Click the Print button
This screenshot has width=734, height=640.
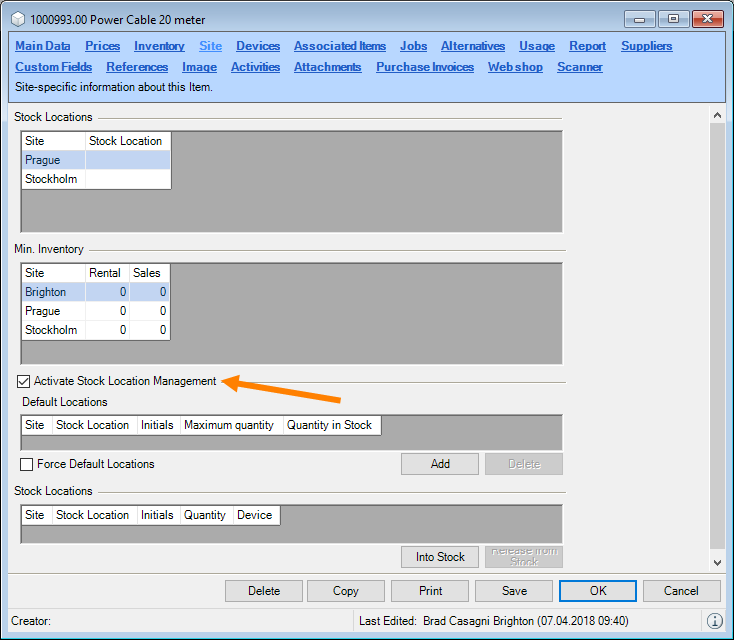[430, 591]
